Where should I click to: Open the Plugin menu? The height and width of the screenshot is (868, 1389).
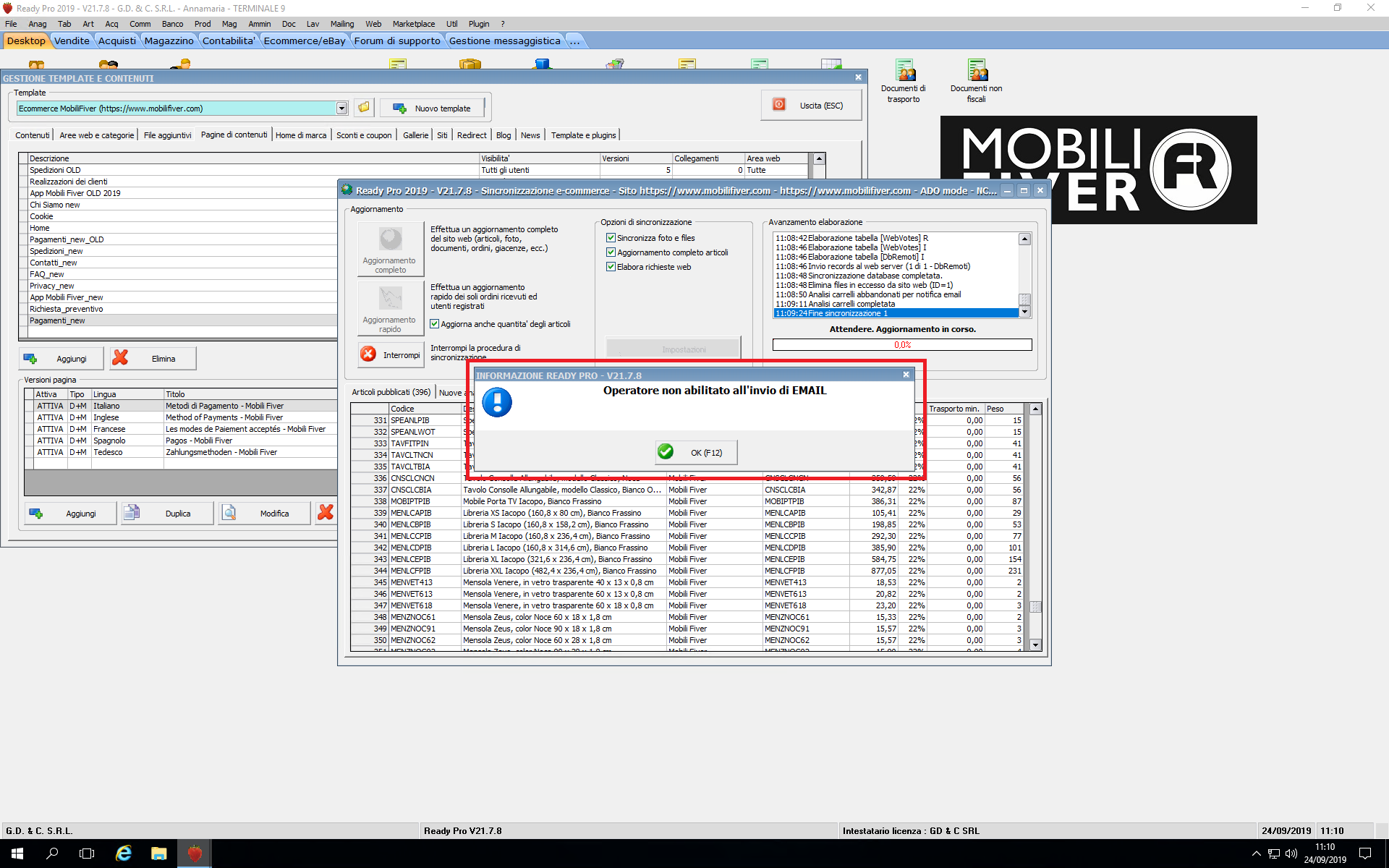pos(479,24)
